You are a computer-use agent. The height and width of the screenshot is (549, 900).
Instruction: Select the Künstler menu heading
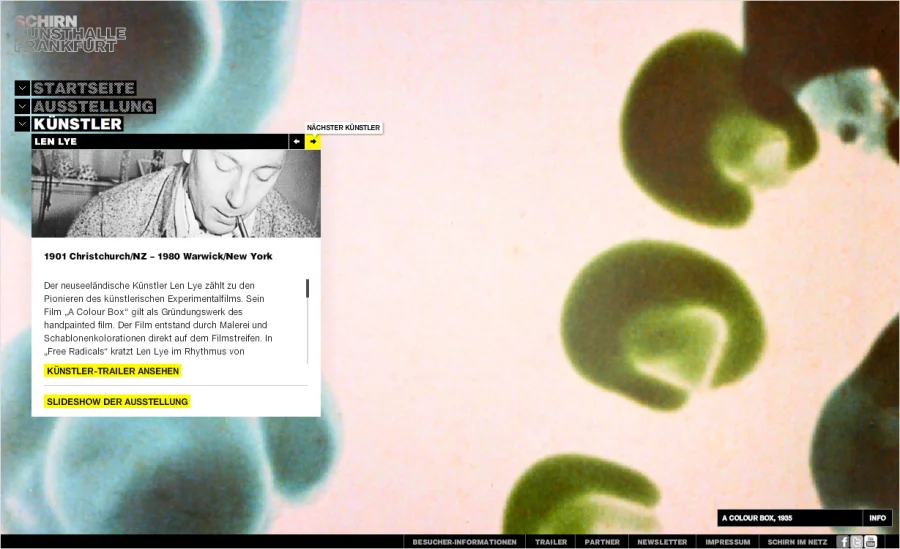click(x=78, y=124)
